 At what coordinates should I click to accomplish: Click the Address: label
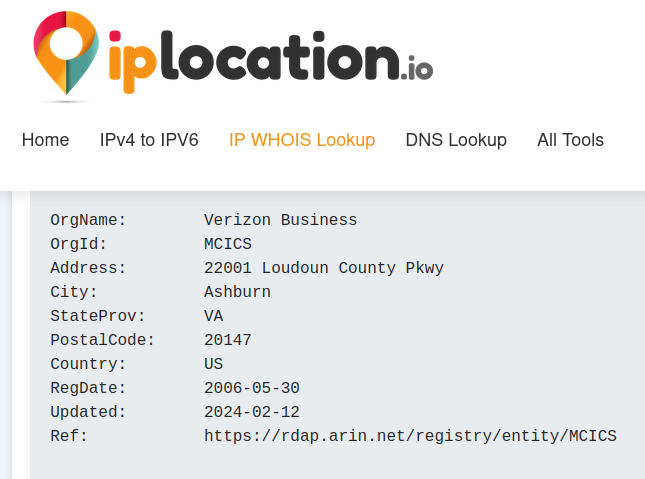coord(88,268)
